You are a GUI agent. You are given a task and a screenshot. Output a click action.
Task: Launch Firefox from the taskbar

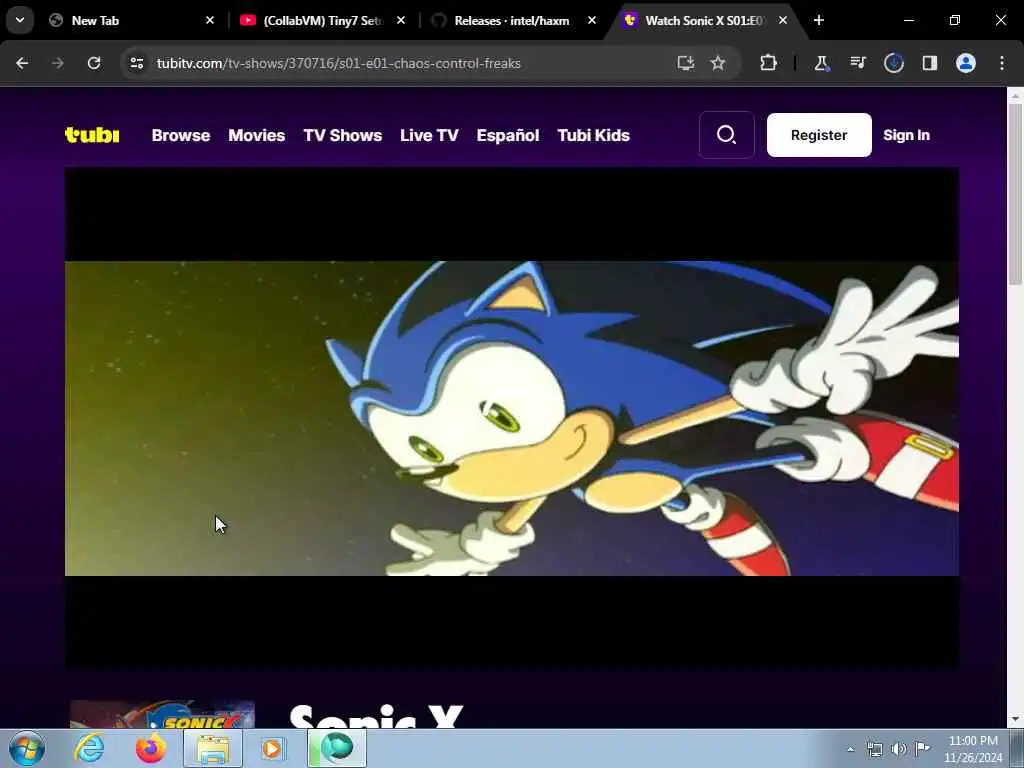tap(150, 748)
